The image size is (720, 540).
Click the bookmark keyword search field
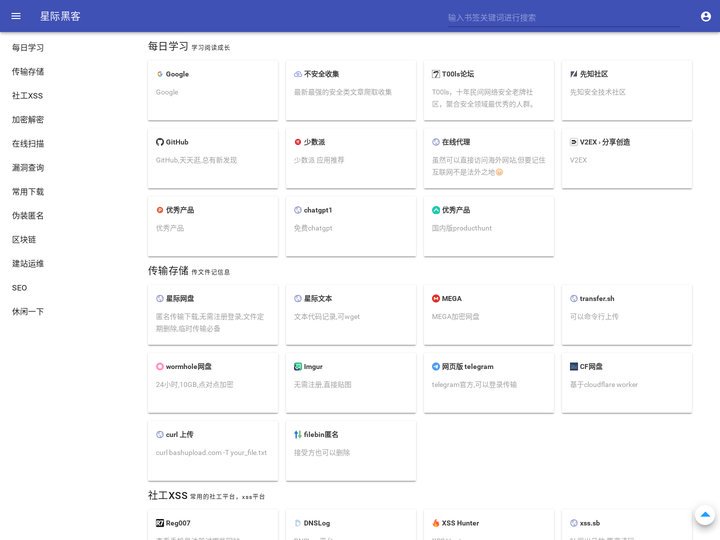[563, 18]
